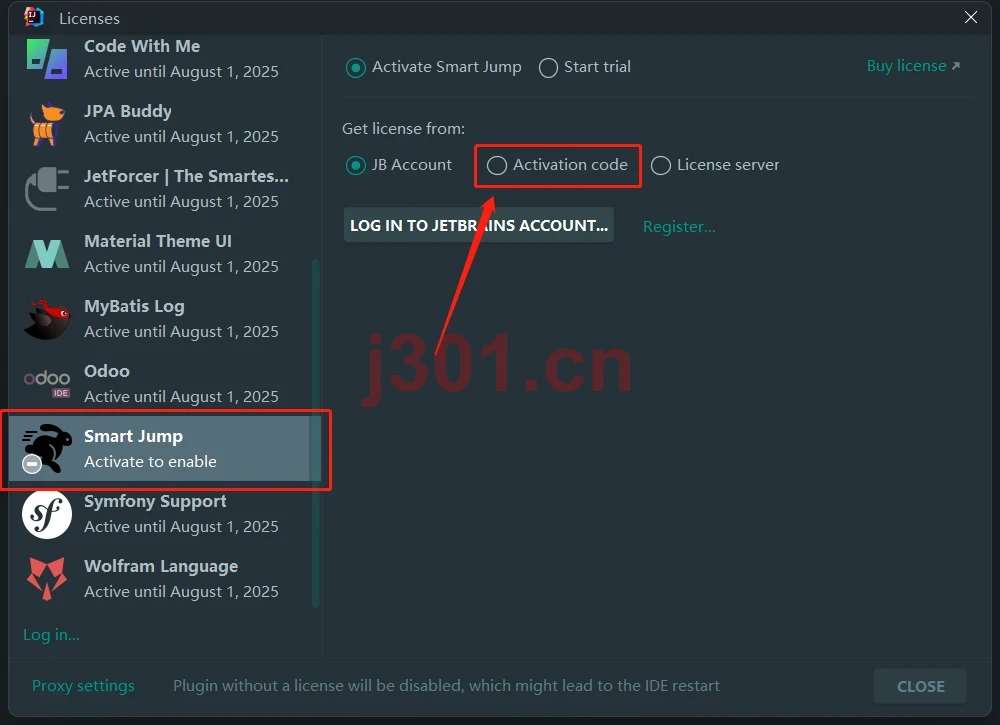Click the Symfony Support sf icon
This screenshot has width=1000, height=725.
point(47,514)
